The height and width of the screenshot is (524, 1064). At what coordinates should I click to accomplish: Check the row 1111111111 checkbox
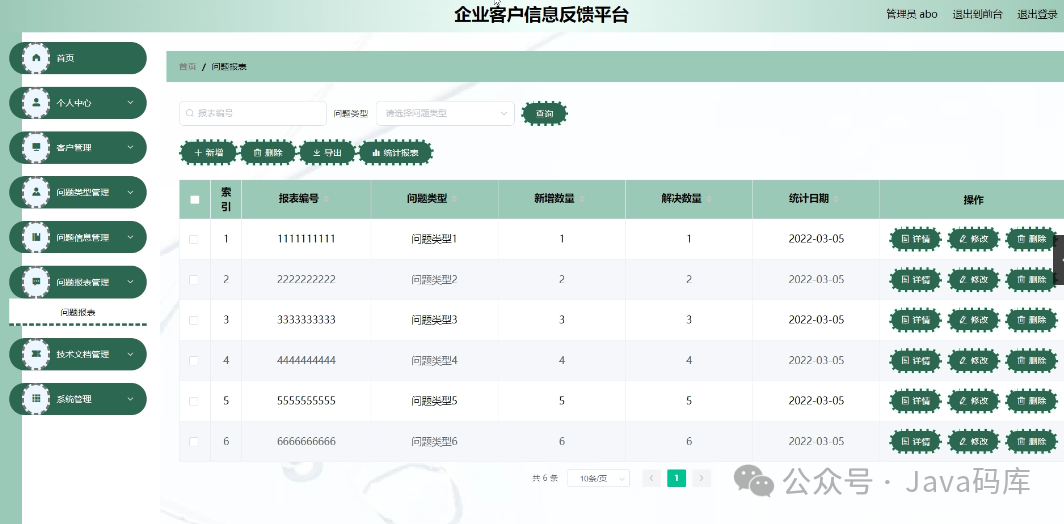tap(194, 239)
